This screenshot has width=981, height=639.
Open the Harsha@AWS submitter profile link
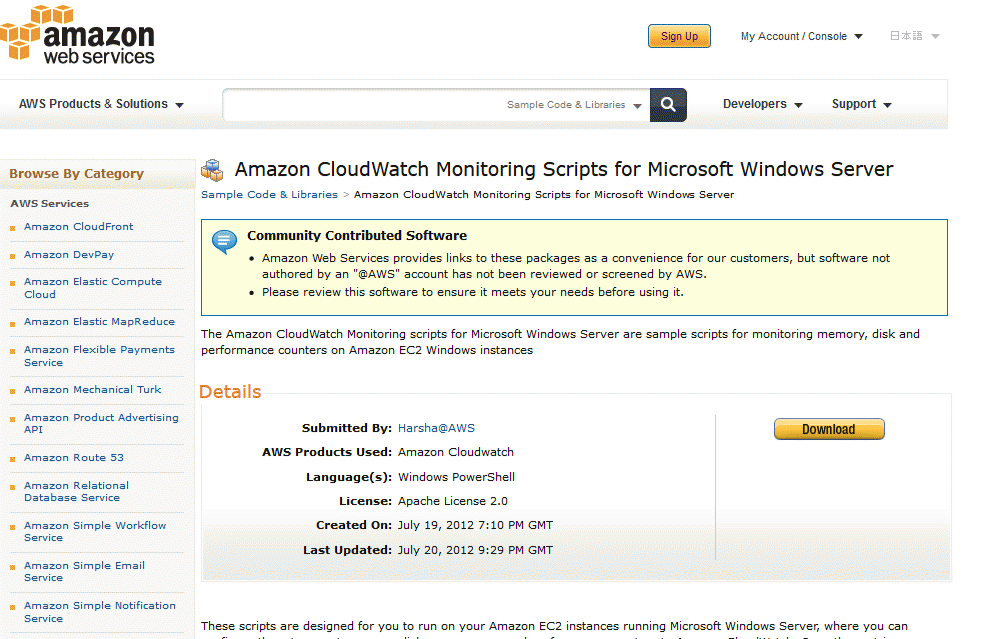[436, 428]
